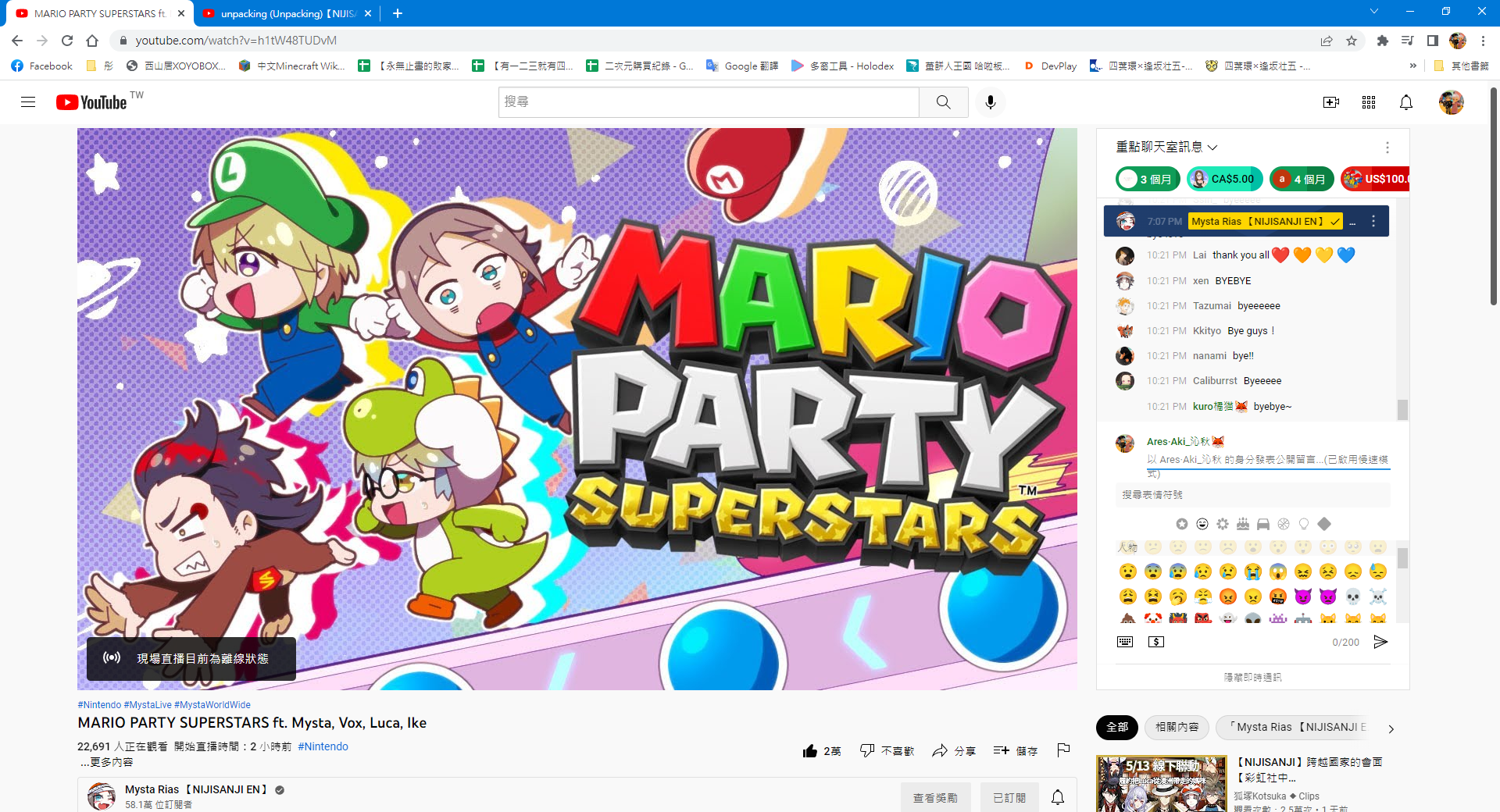The image size is (1500, 812).
Task: Open the YouTube guide hamburger menu
Action: [x=28, y=102]
